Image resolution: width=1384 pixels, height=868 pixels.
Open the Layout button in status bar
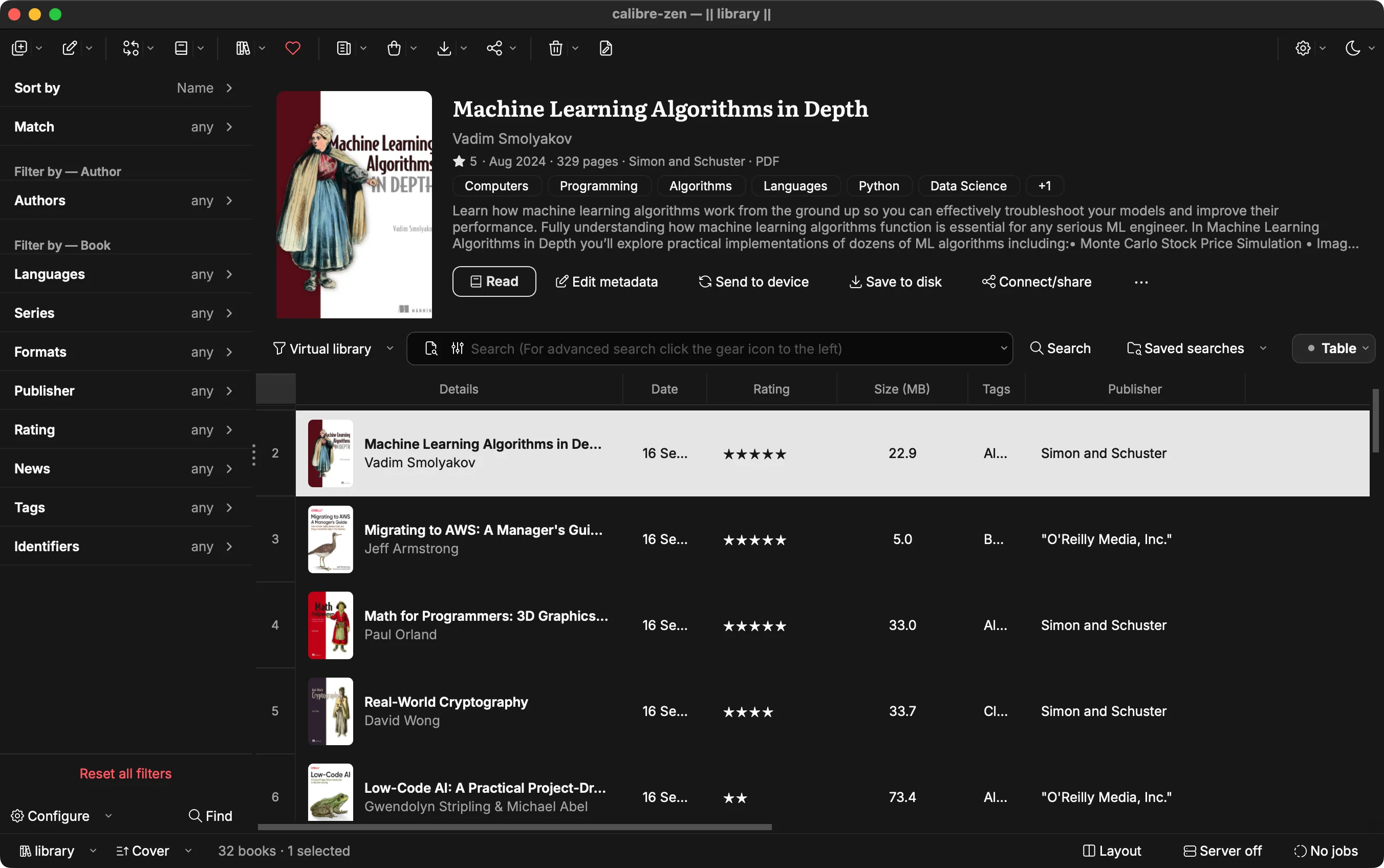click(x=1112, y=851)
